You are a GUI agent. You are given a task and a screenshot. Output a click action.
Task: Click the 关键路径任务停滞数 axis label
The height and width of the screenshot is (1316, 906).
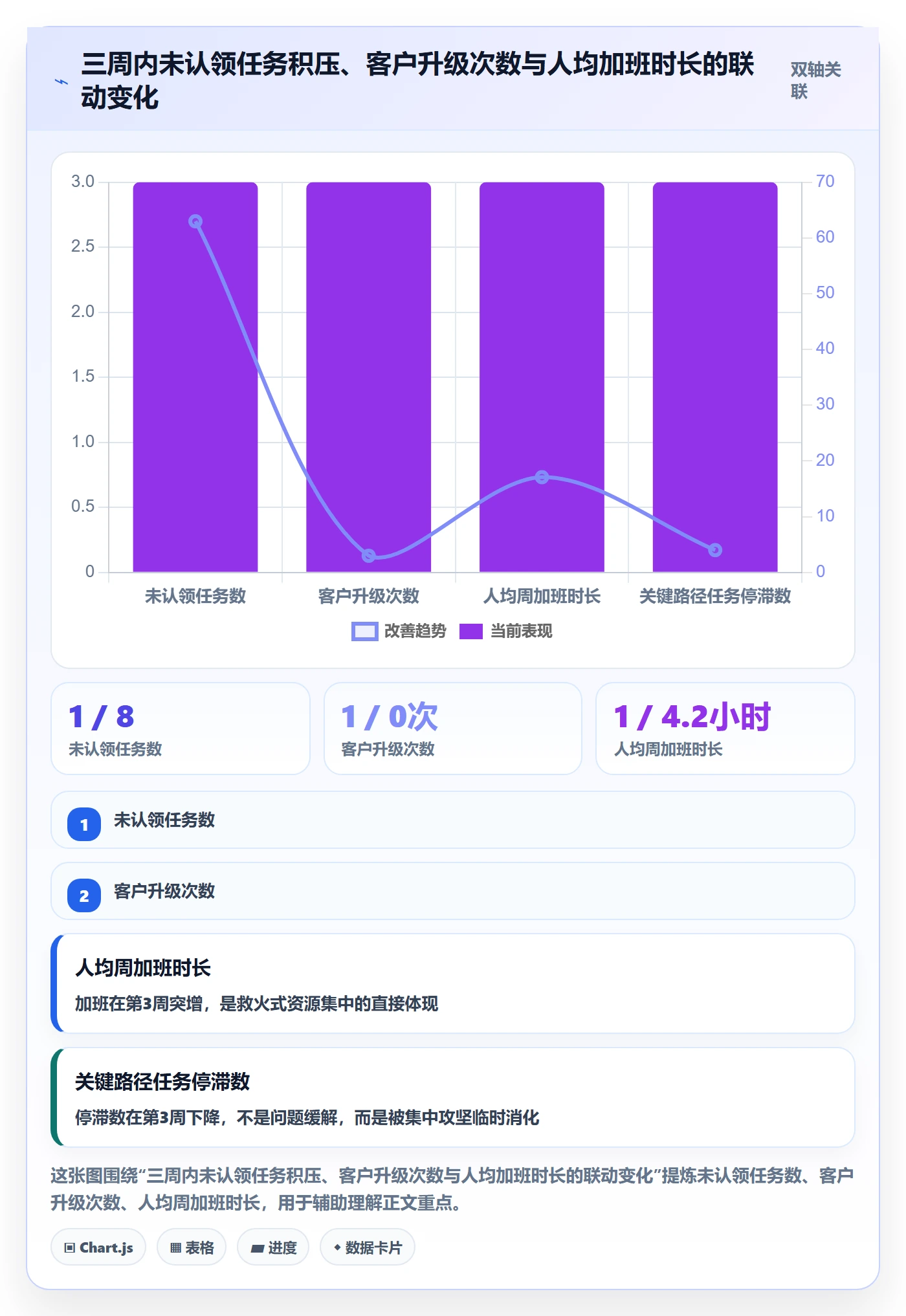[715, 596]
